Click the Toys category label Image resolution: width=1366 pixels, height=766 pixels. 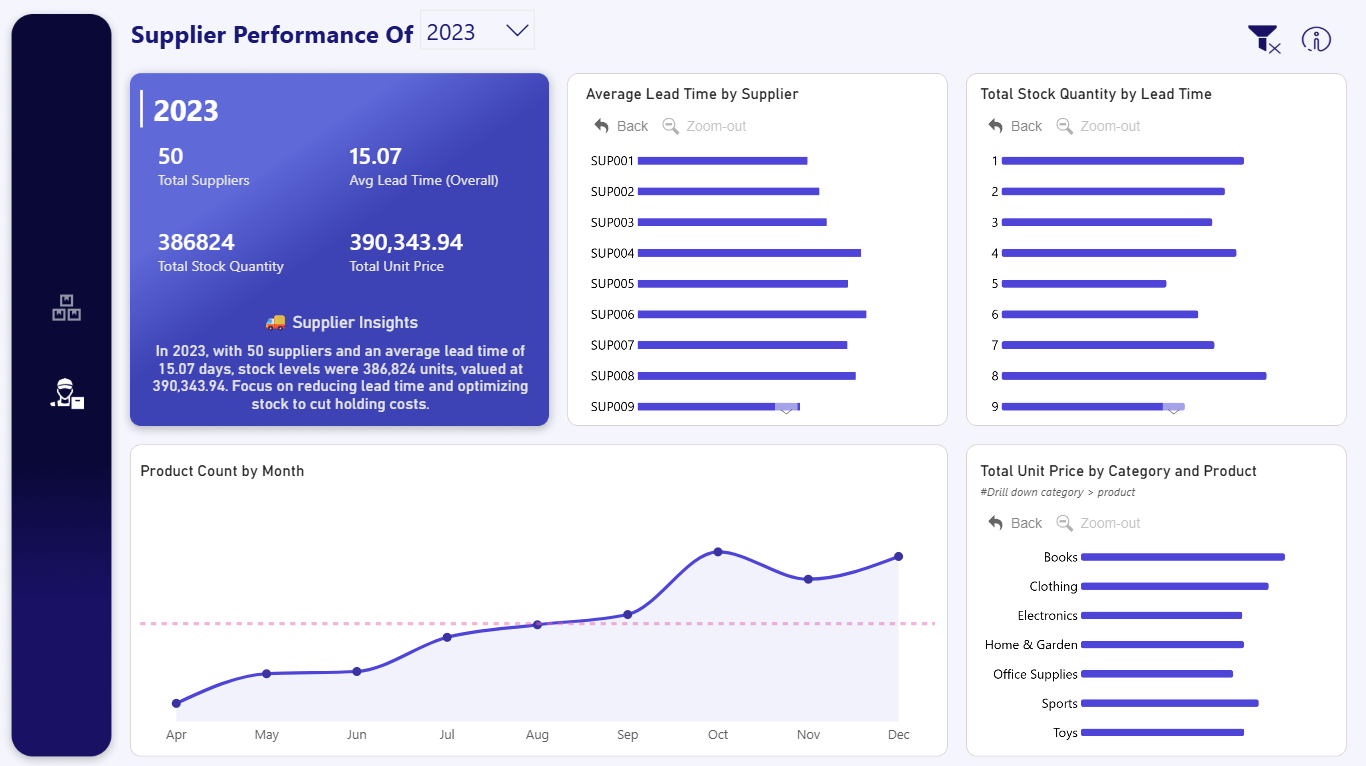(1065, 733)
